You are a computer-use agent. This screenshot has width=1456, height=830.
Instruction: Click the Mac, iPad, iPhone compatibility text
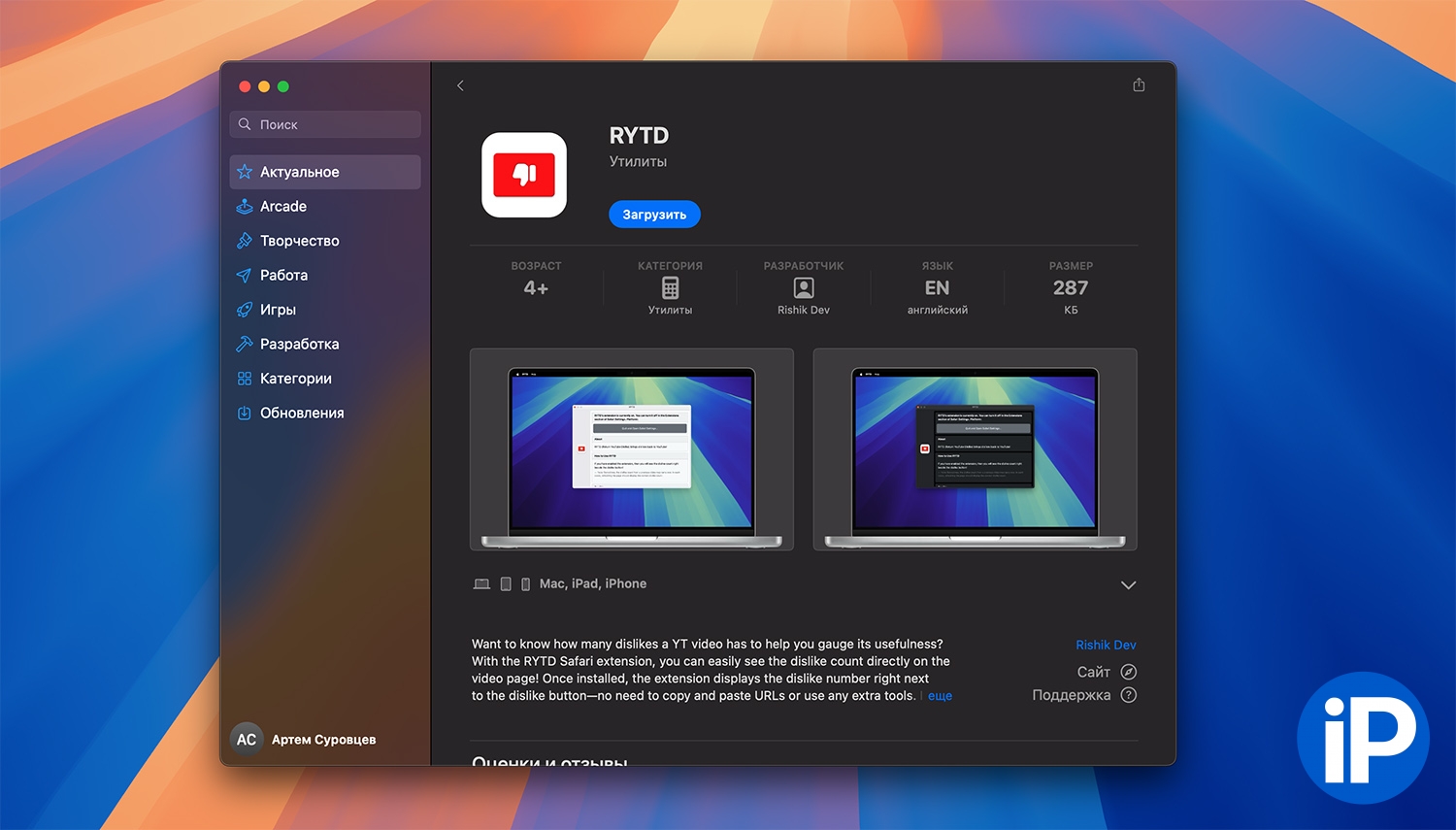tap(593, 584)
